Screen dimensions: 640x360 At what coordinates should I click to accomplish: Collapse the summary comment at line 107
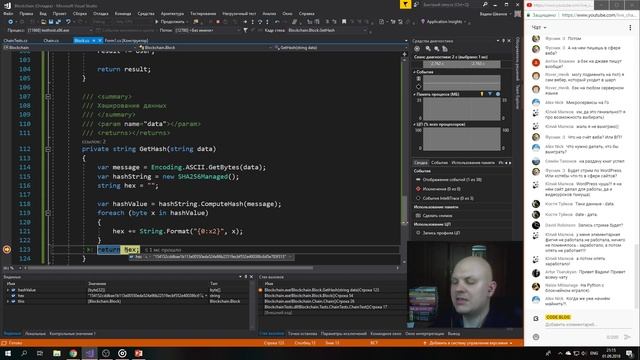[48, 97]
